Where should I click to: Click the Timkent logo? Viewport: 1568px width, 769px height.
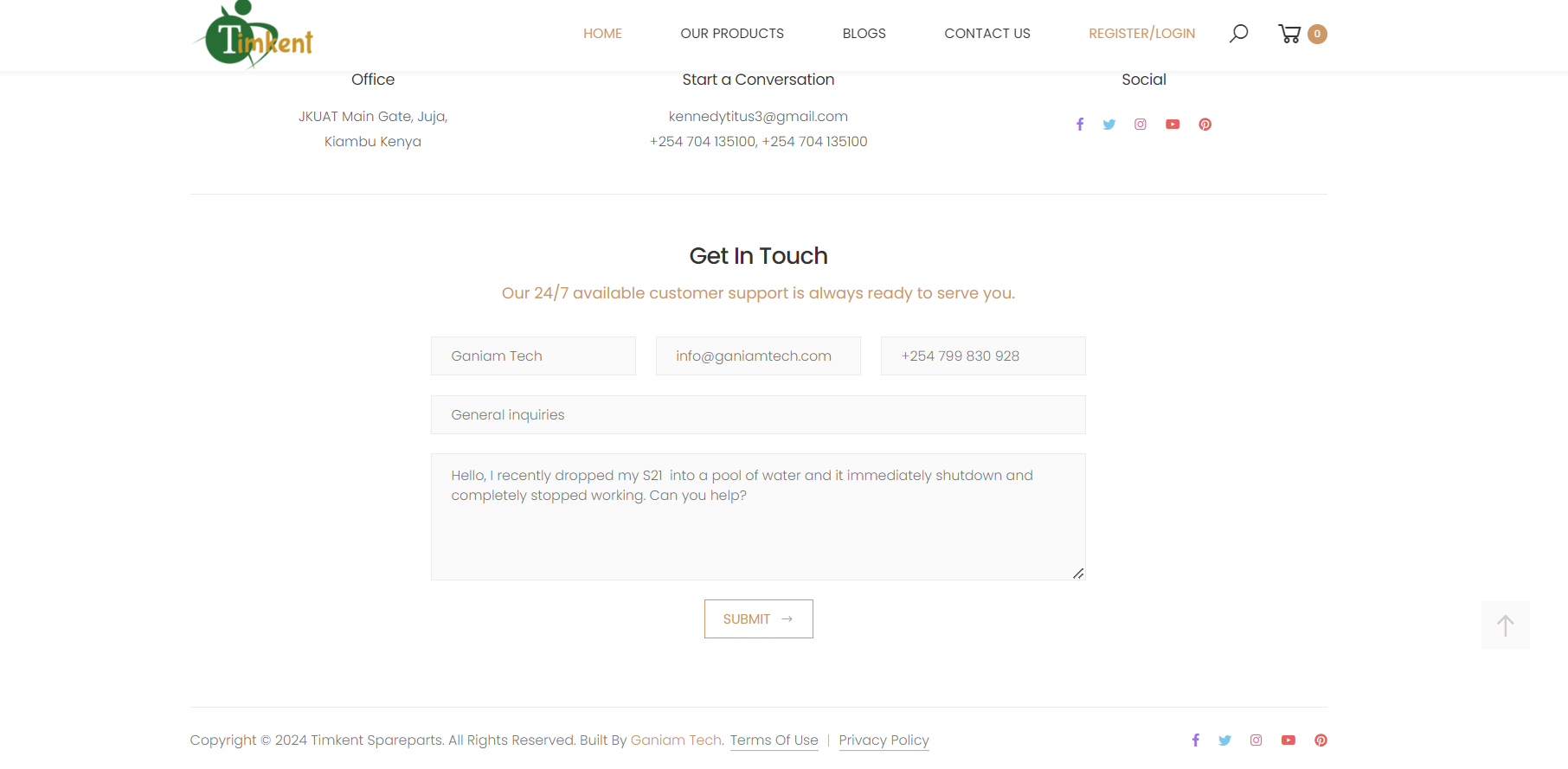[253, 34]
